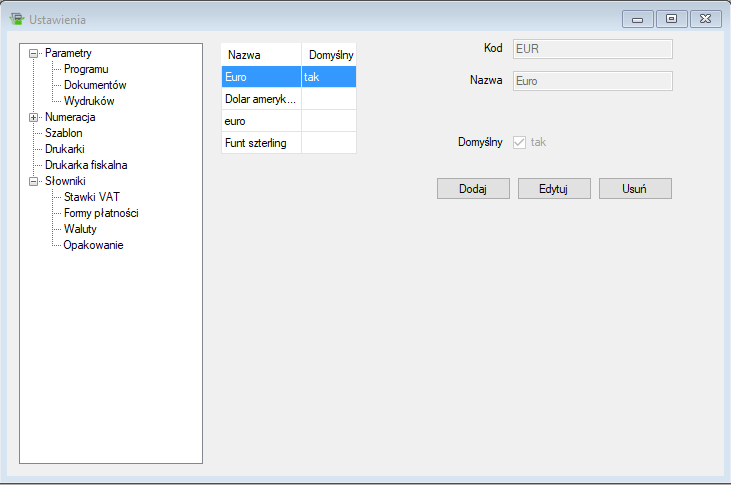Open the Szablon settings
Screen dimensions: 731x485
point(63,133)
